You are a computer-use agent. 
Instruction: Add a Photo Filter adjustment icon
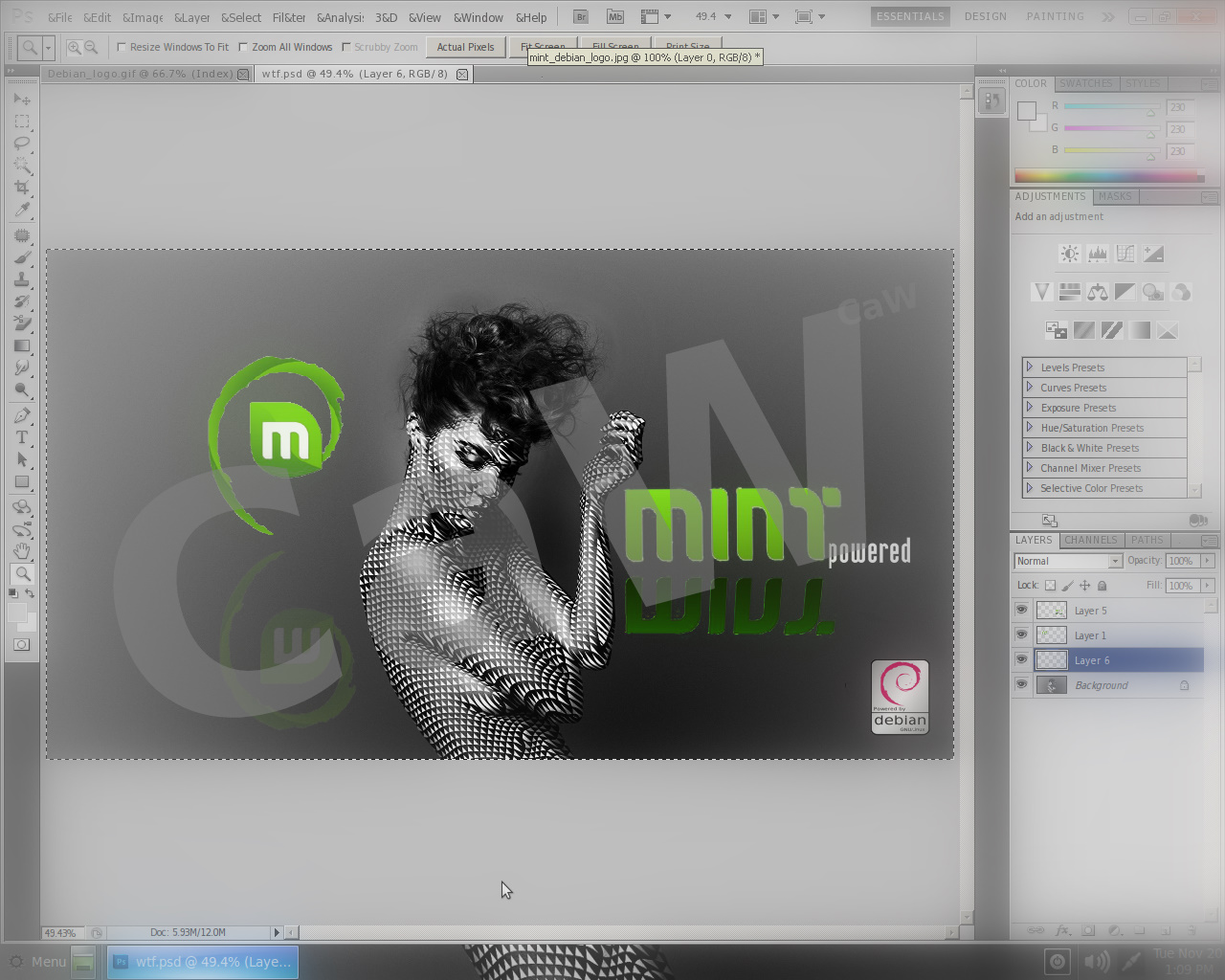(1153, 292)
